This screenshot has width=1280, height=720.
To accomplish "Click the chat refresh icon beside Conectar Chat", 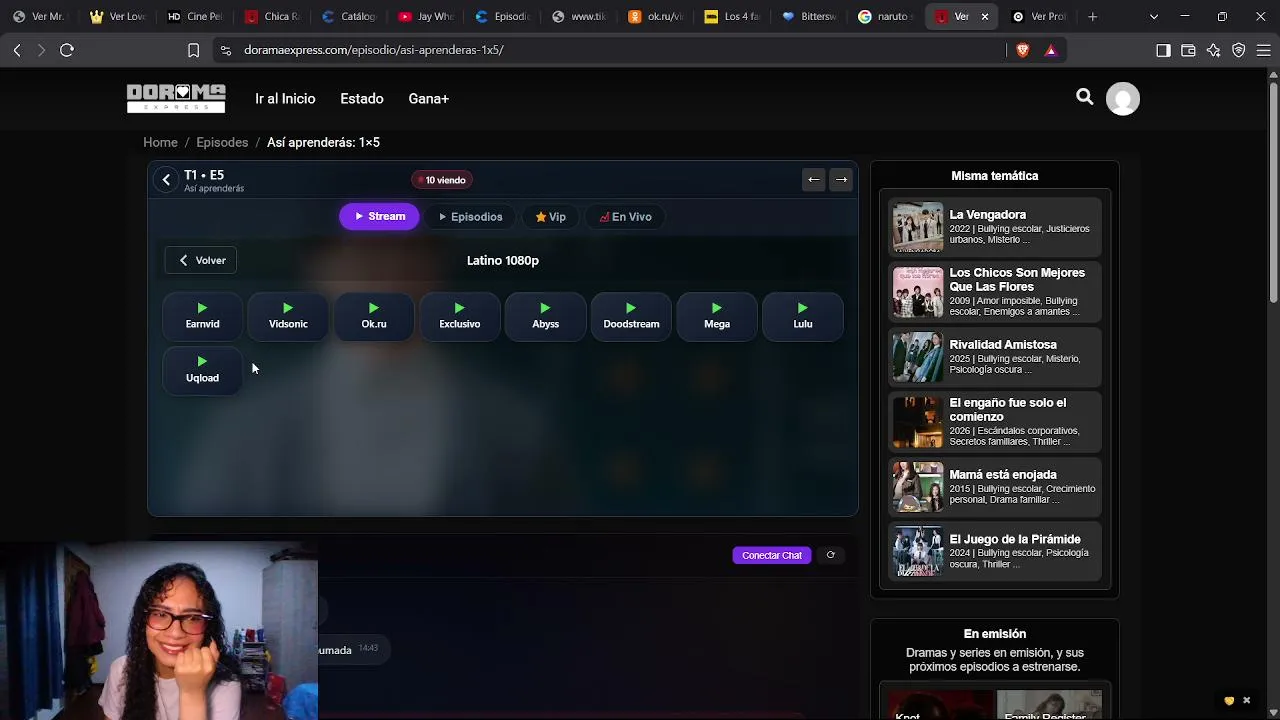I will pos(830,555).
